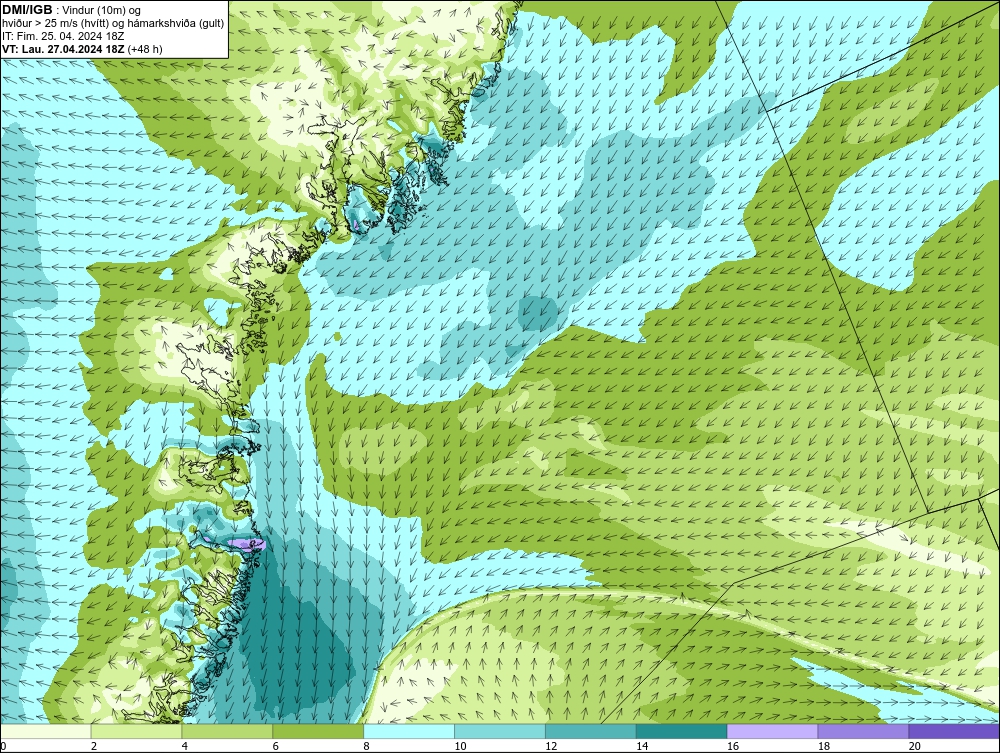Click the 'hviður > 25 m/s (hvítt)' description line
Viewport: 1000px width, 753px height.
113,23
